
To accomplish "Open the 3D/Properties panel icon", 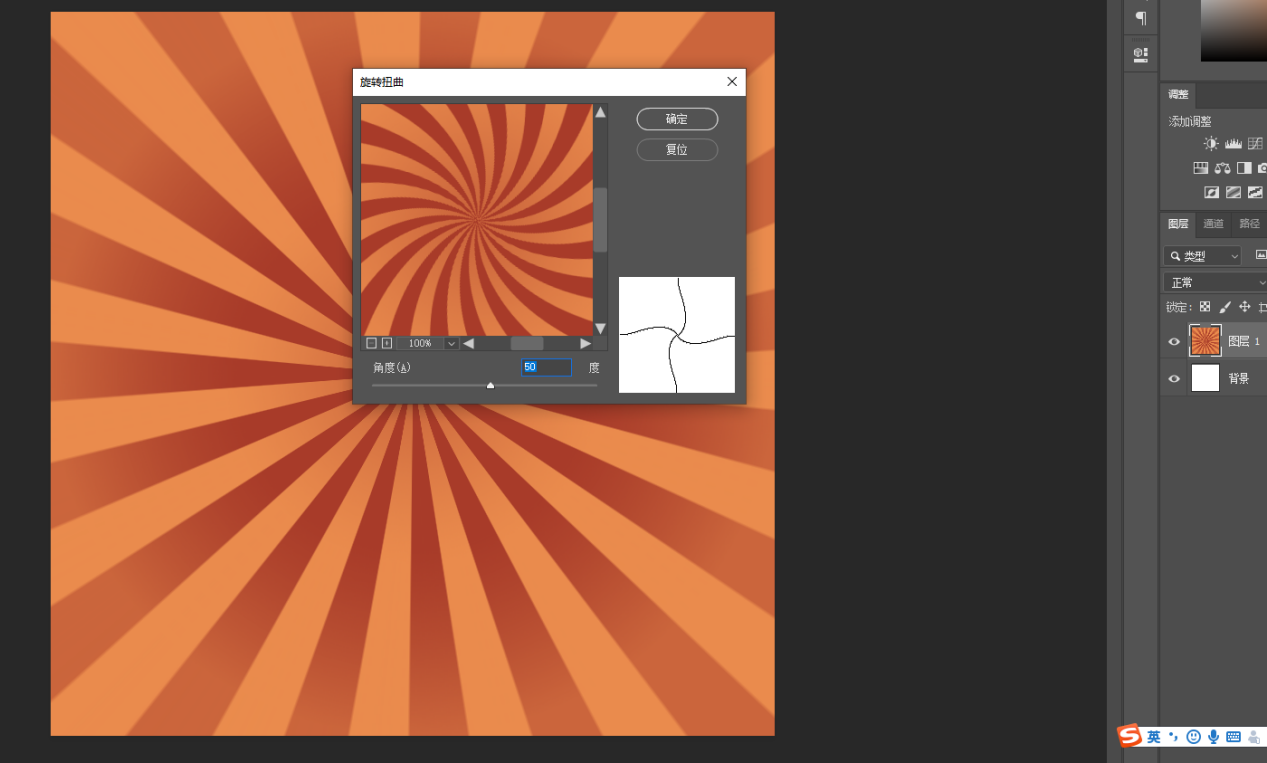I will (x=1141, y=54).
